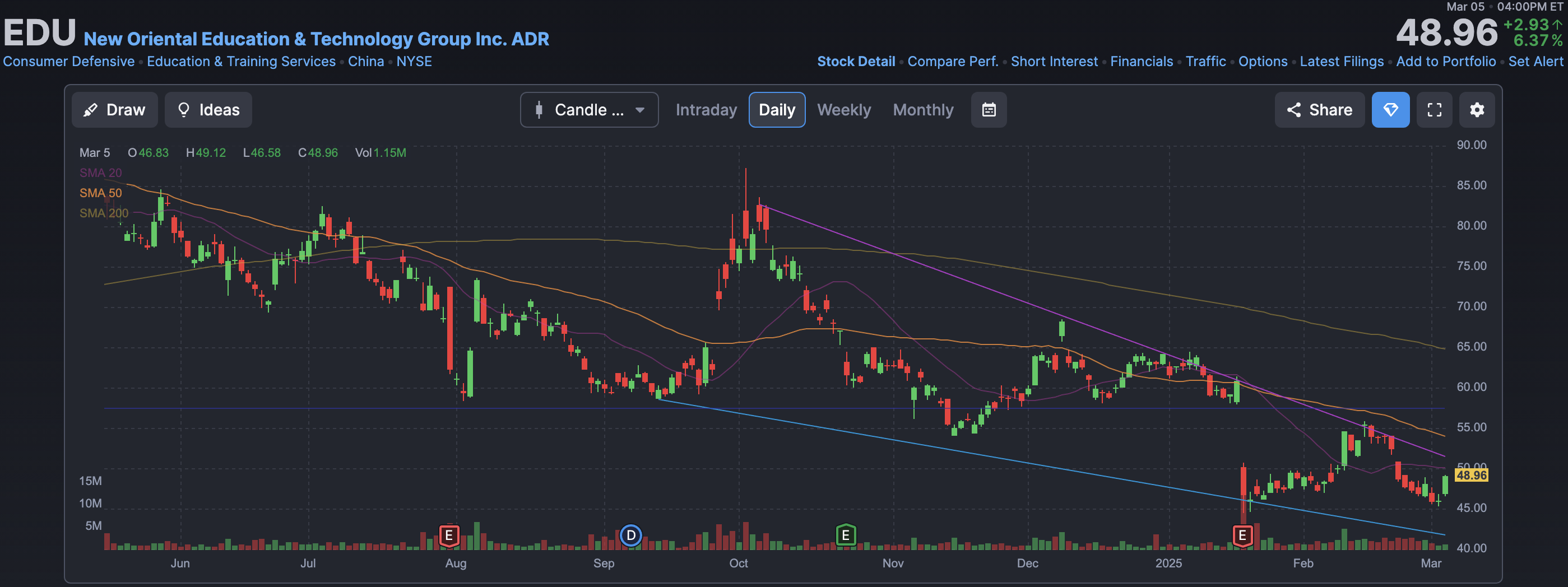Open the Consumer Defensive sector link
The height and width of the screenshot is (587, 1568).
pos(69,62)
